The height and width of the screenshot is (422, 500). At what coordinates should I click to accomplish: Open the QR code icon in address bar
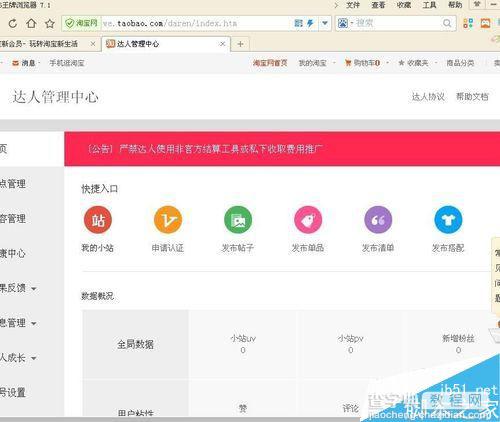click(x=299, y=23)
